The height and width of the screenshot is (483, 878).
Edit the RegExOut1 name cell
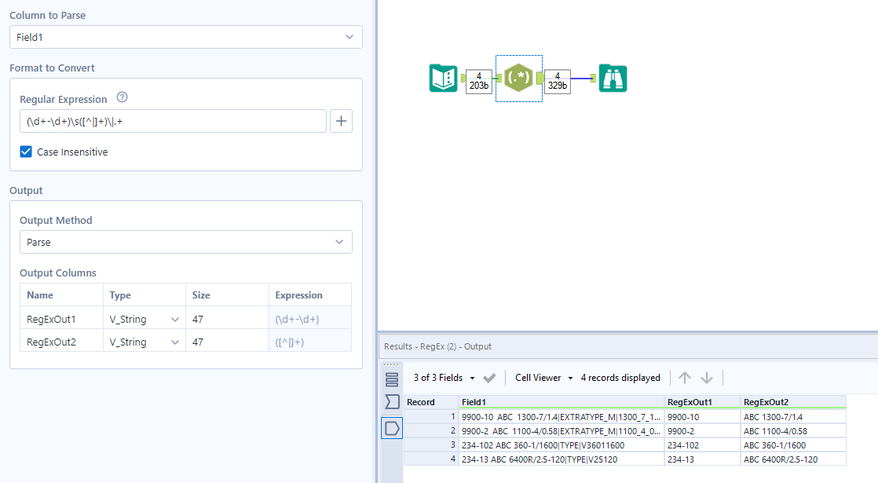pos(62,319)
